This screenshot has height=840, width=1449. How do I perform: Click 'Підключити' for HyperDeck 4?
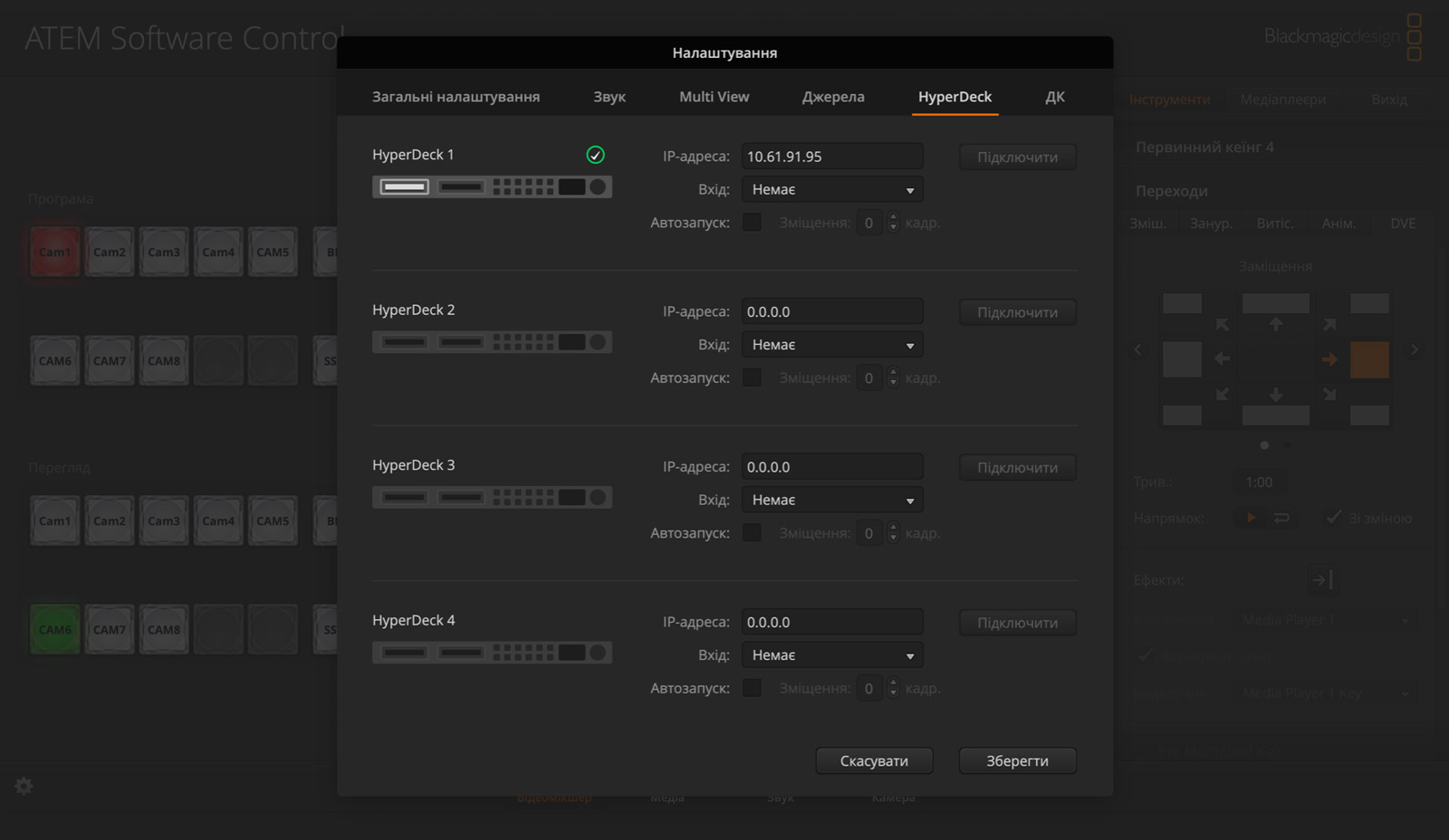pos(1018,623)
